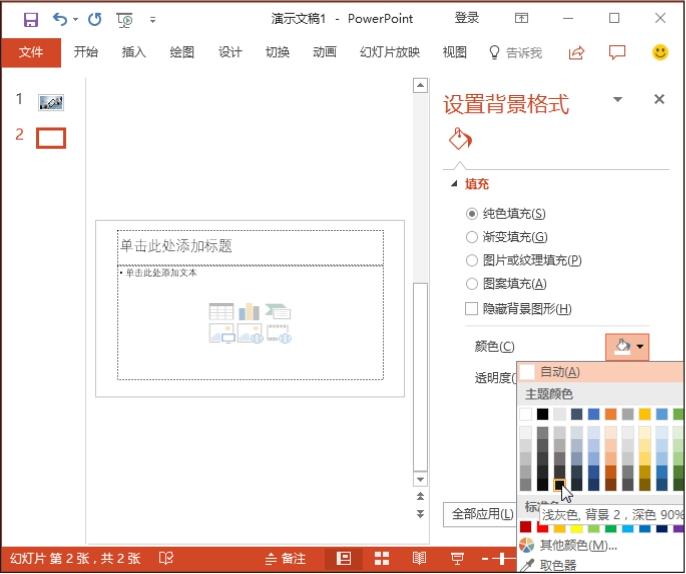Screen dimensions: 686x574
Task: Collapse the 填充 section triangle
Action: [x=455, y=184]
